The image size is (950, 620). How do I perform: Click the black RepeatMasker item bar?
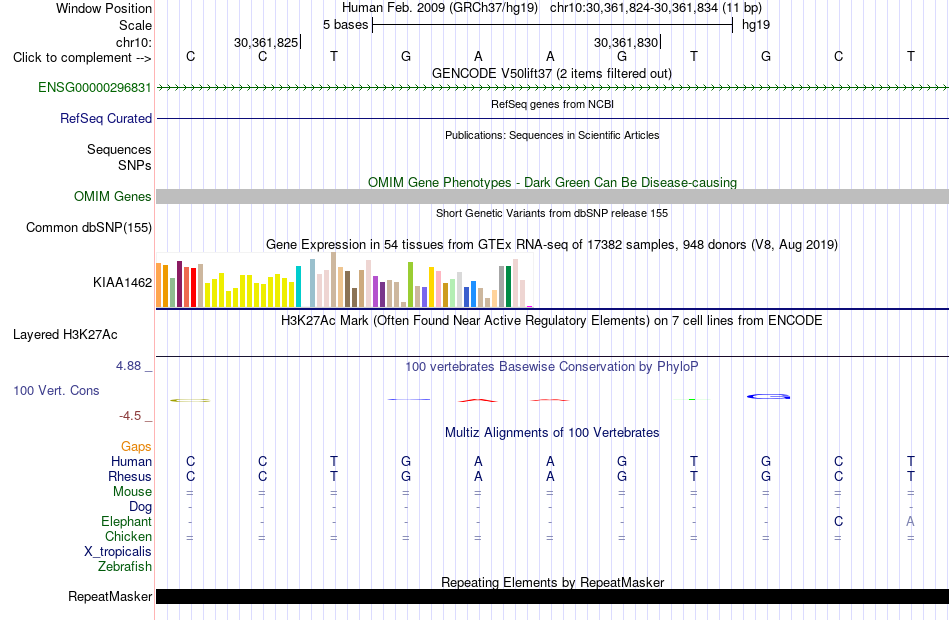pyautogui.click(x=552, y=596)
